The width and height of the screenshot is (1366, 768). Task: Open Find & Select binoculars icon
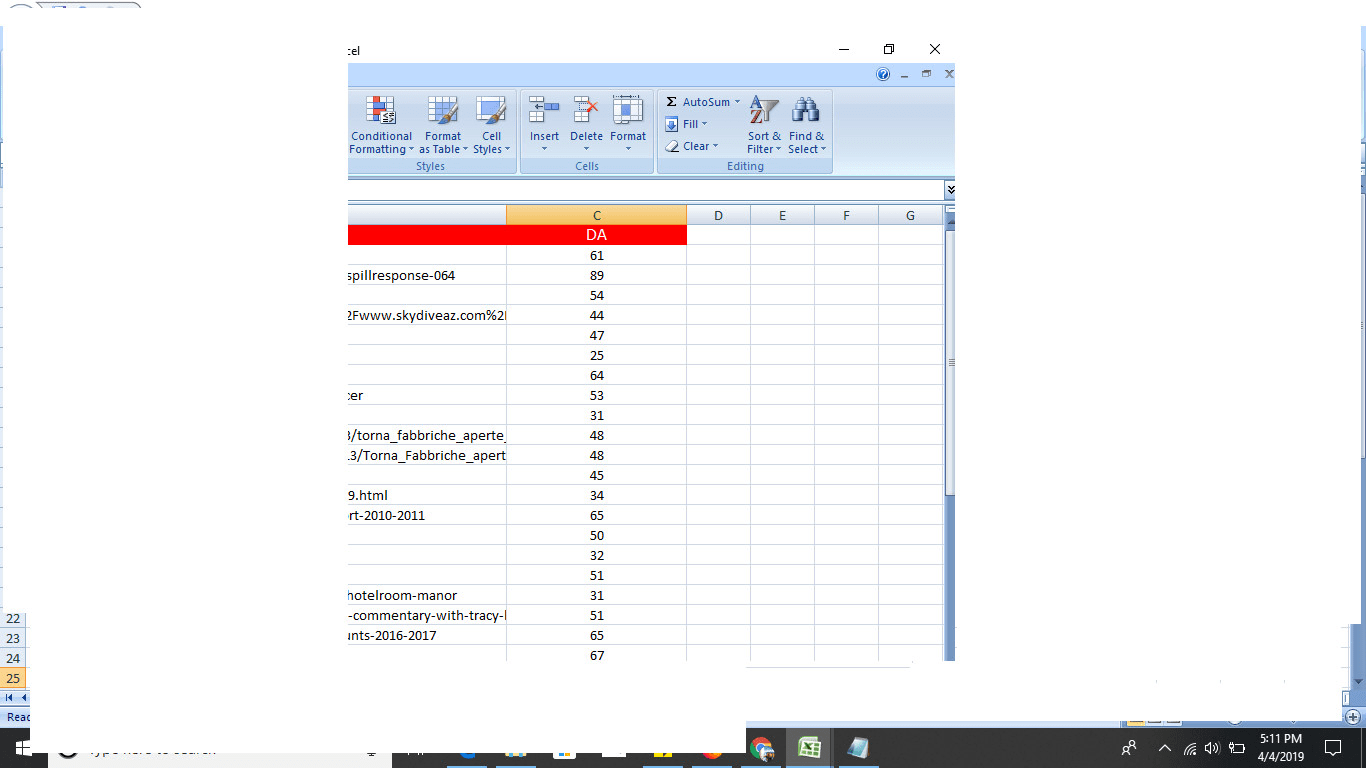pos(805,110)
